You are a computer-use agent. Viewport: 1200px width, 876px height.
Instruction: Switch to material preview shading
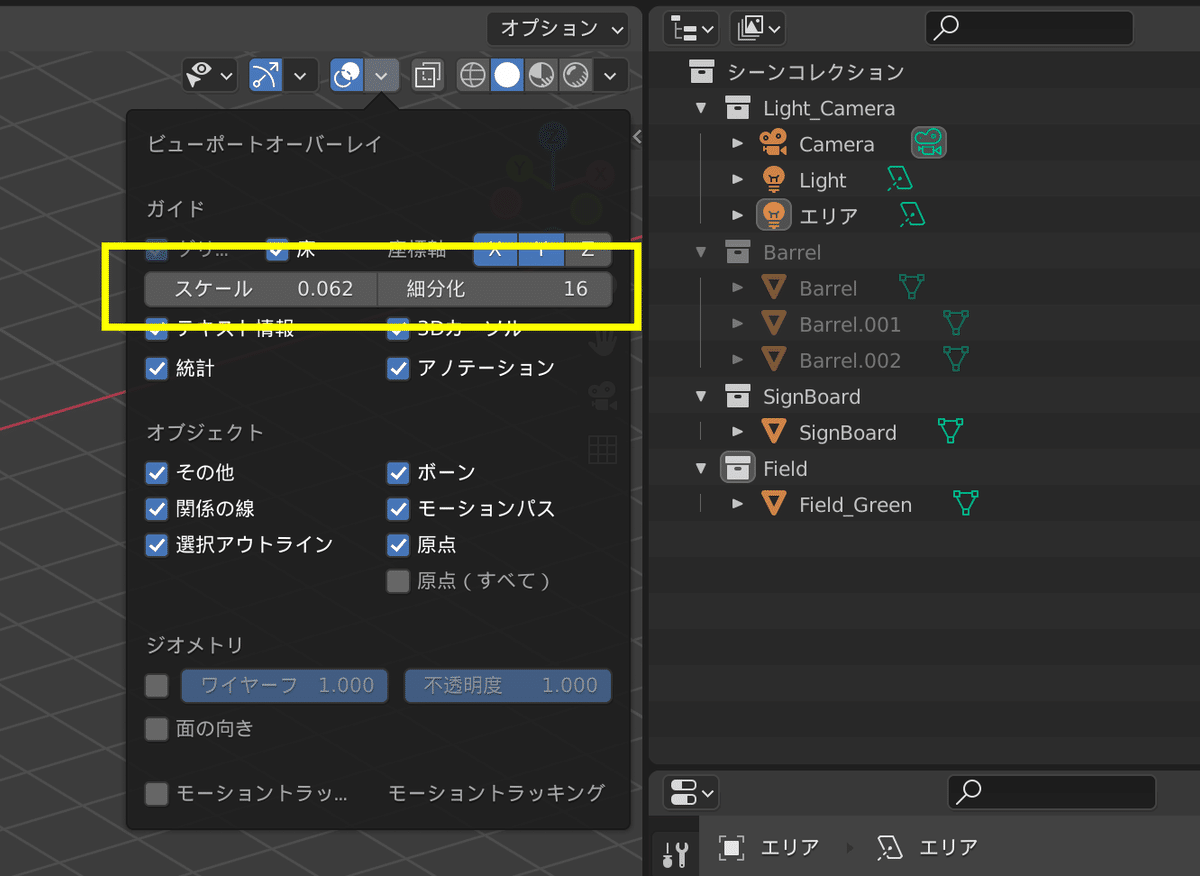[x=541, y=75]
